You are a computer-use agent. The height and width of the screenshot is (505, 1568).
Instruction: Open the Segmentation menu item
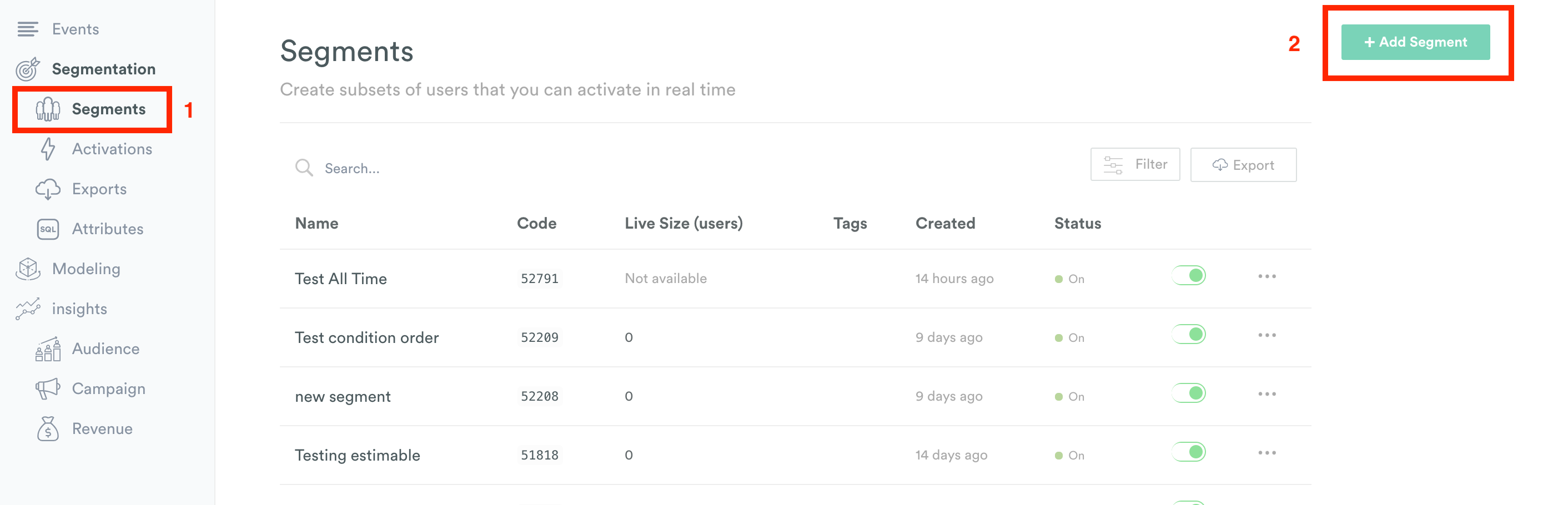pyautogui.click(x=103, y=69)
